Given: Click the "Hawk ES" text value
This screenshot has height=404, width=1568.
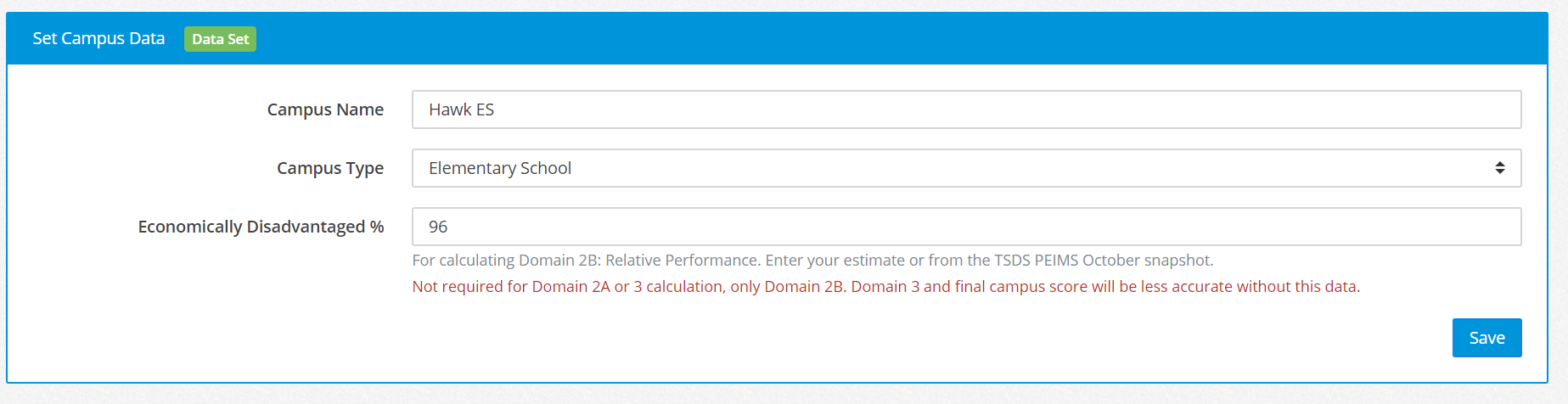Looking at the screenshot, I should pos(461,109).
